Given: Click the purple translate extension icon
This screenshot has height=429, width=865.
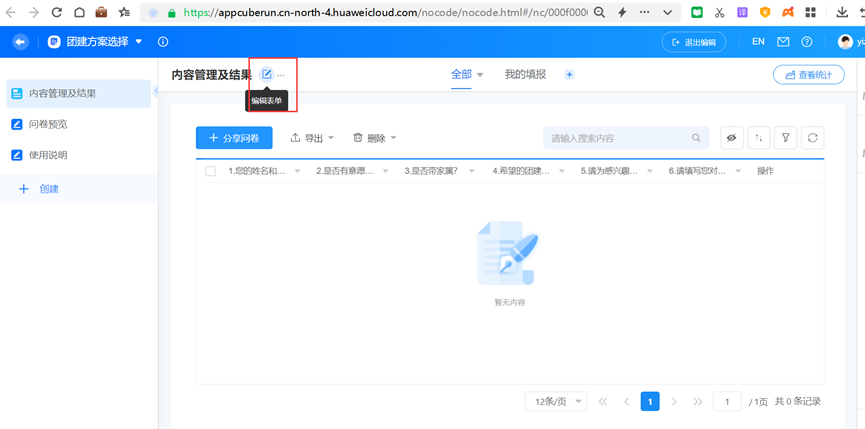Looking at the screenshot, I should point(743,12).
